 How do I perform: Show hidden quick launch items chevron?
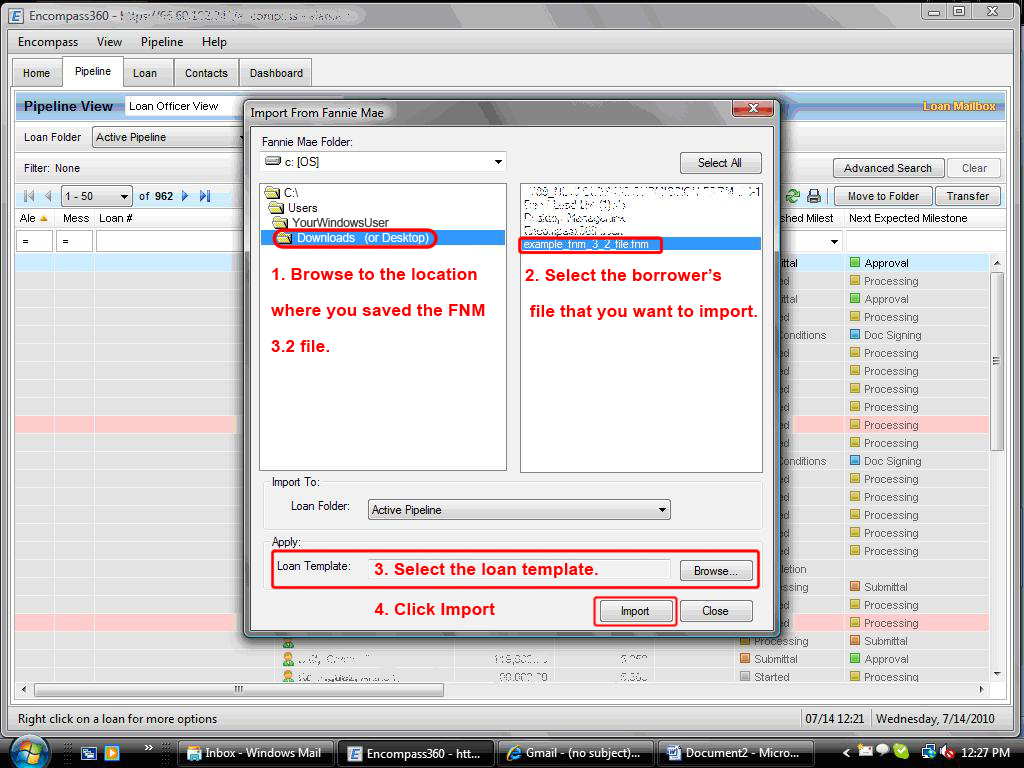[x=148, y=748]
